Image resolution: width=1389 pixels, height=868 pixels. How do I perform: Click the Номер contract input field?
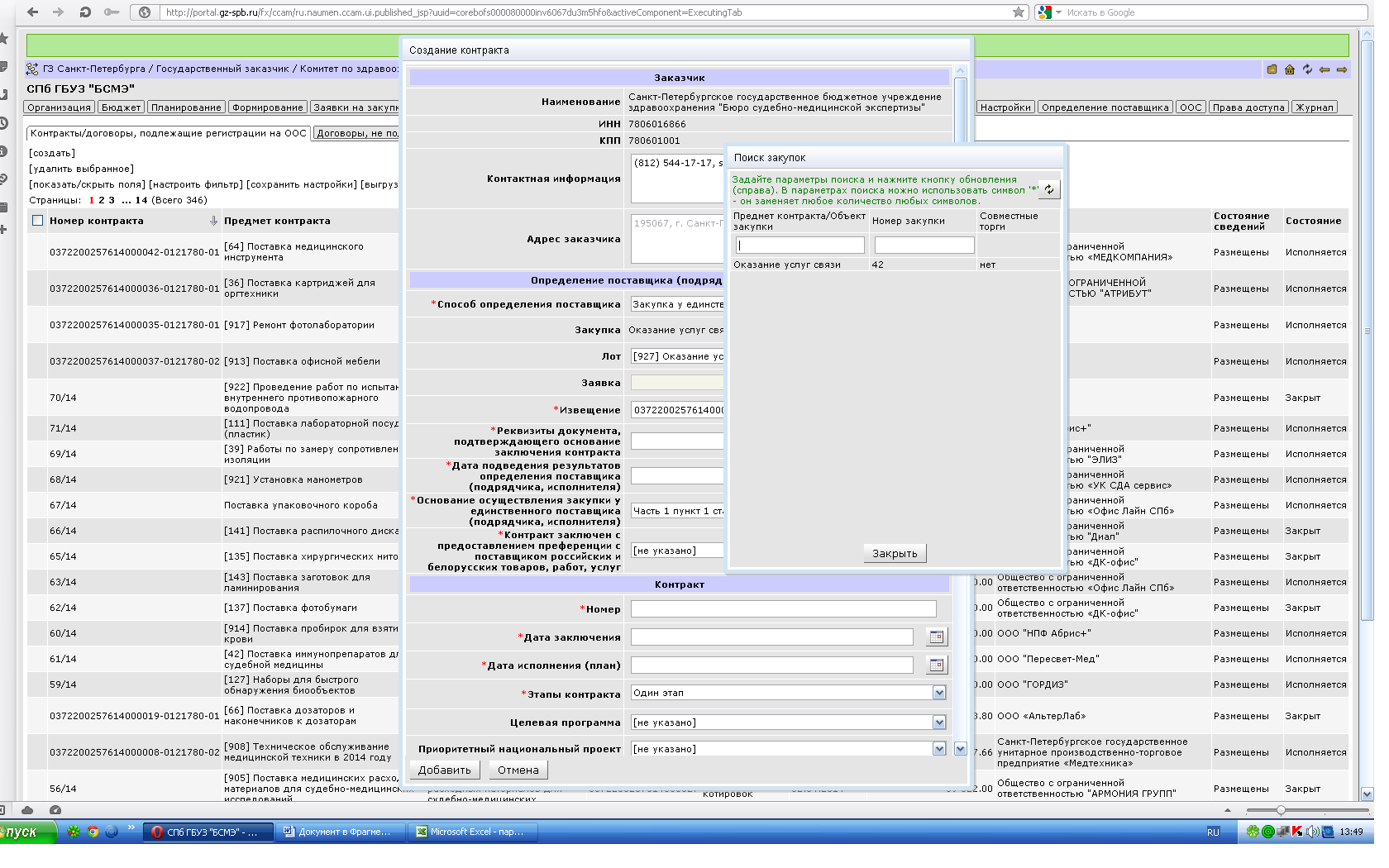784,608
